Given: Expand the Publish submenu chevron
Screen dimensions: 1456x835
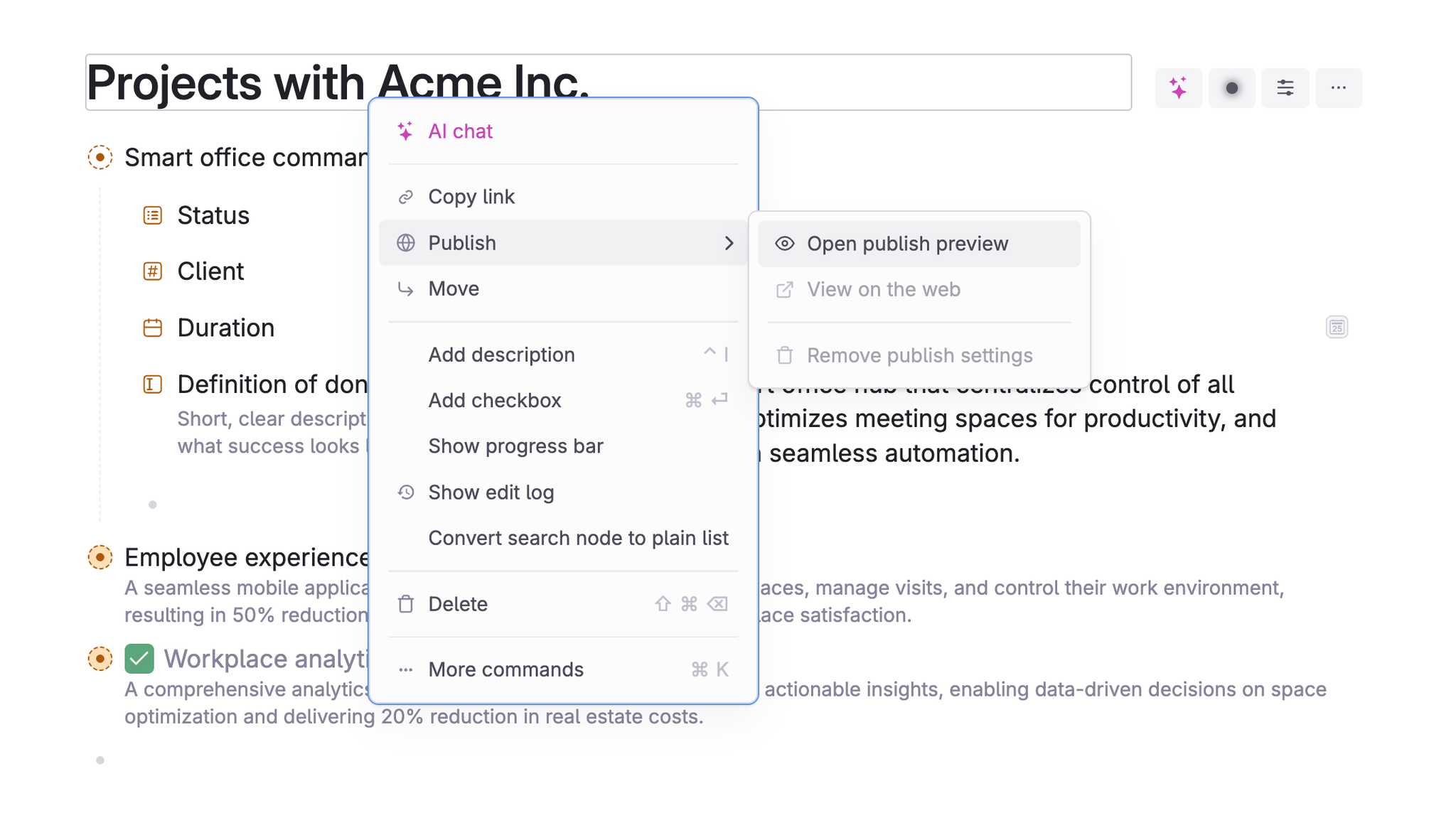Looking at the screenshot, I should [729, 243].
